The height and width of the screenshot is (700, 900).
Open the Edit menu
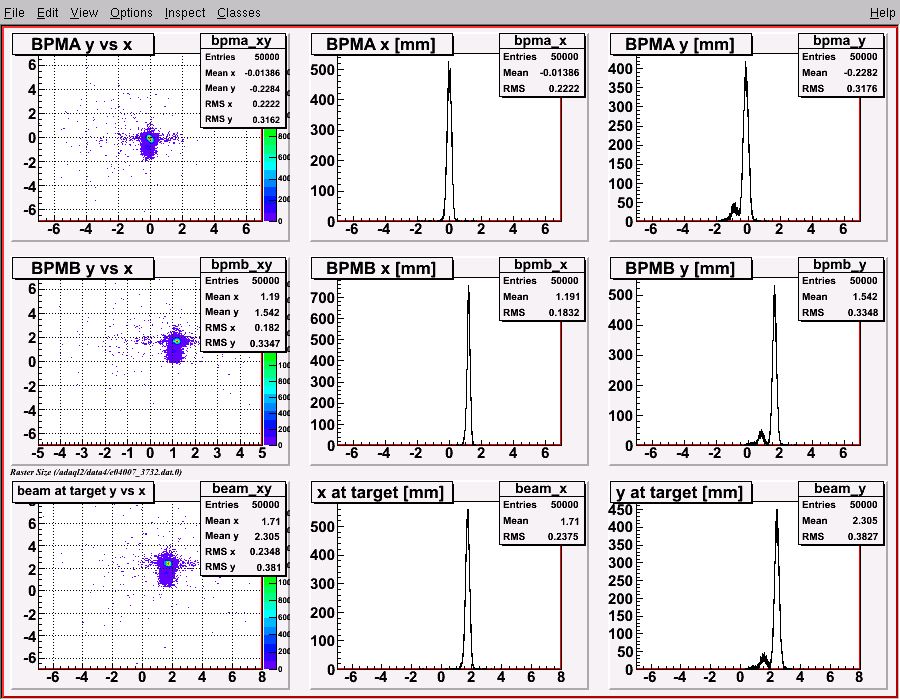48,12
